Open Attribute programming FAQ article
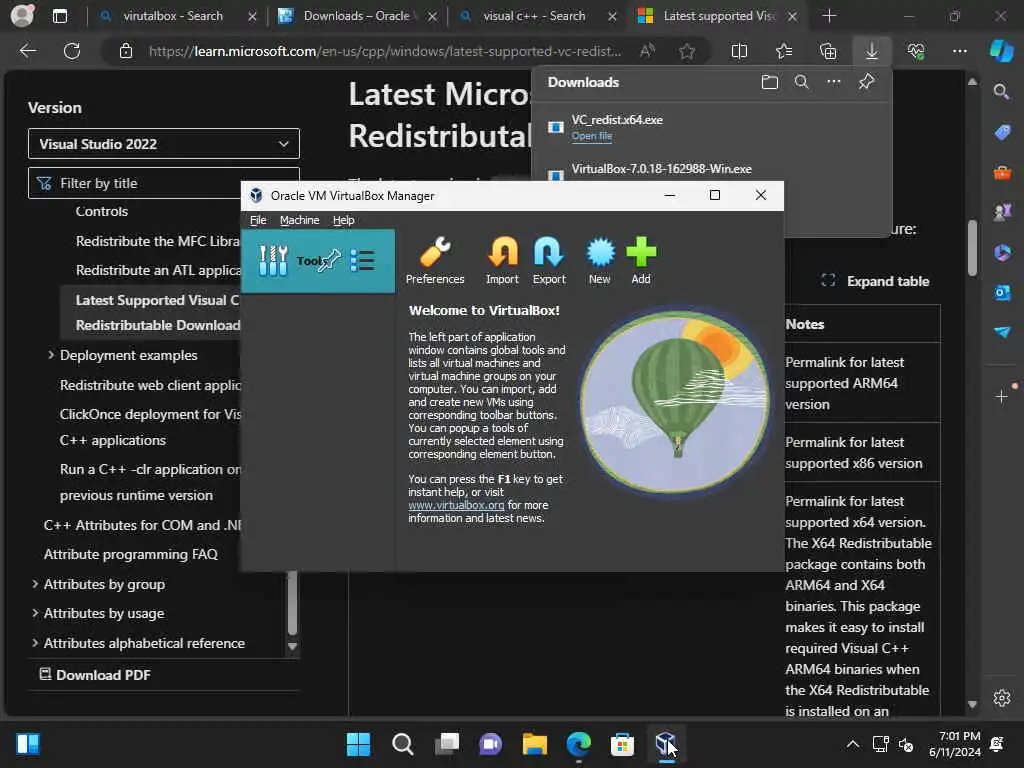 pos(131,554)
